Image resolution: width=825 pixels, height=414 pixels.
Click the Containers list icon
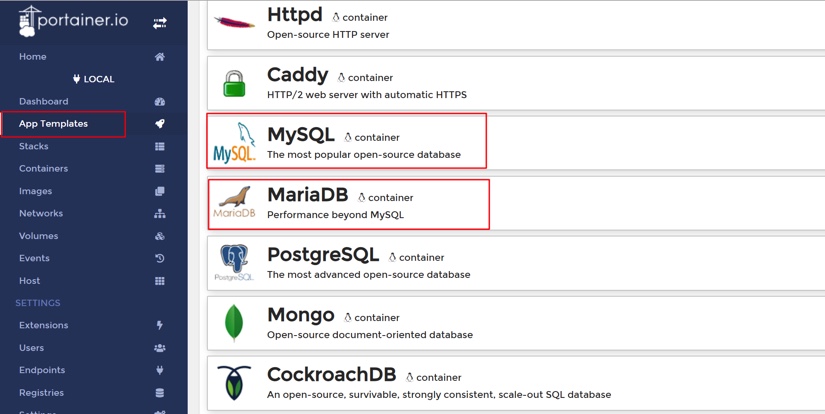tap(160, 169)
